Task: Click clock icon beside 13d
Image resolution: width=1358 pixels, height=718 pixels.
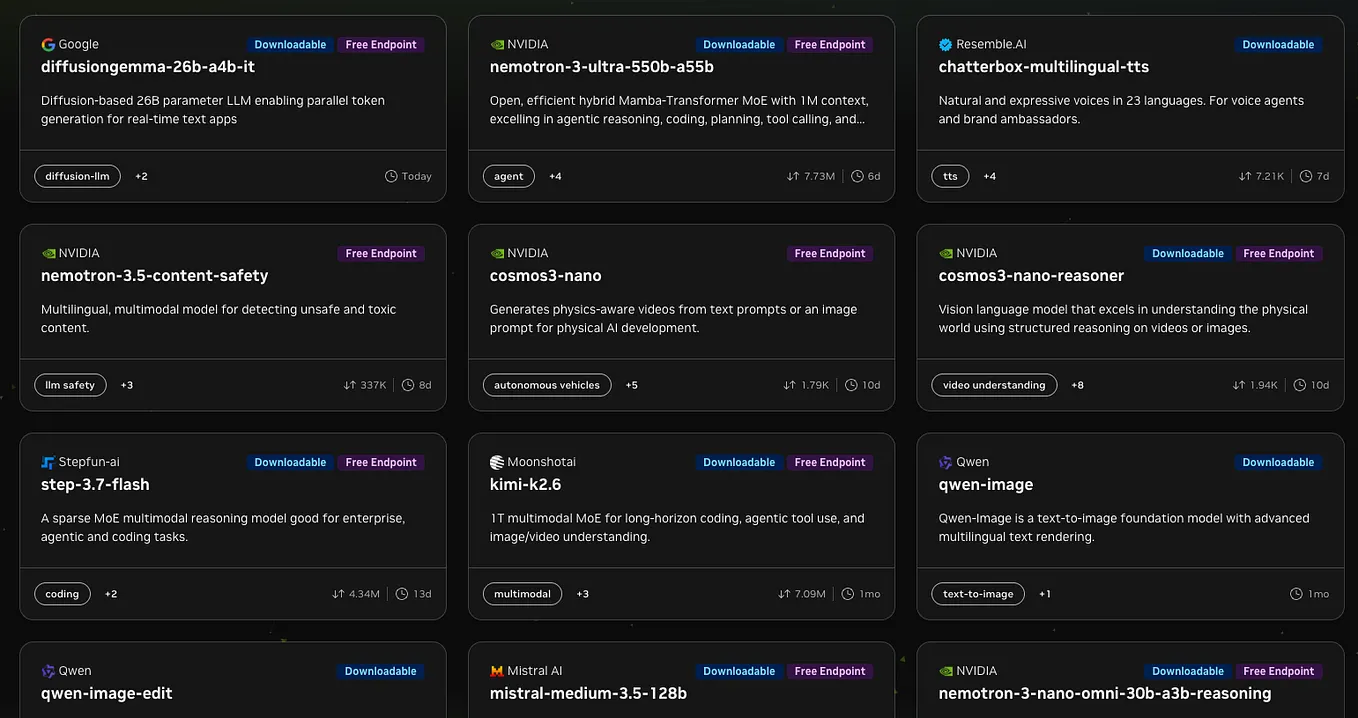Action: pos(402,594)
